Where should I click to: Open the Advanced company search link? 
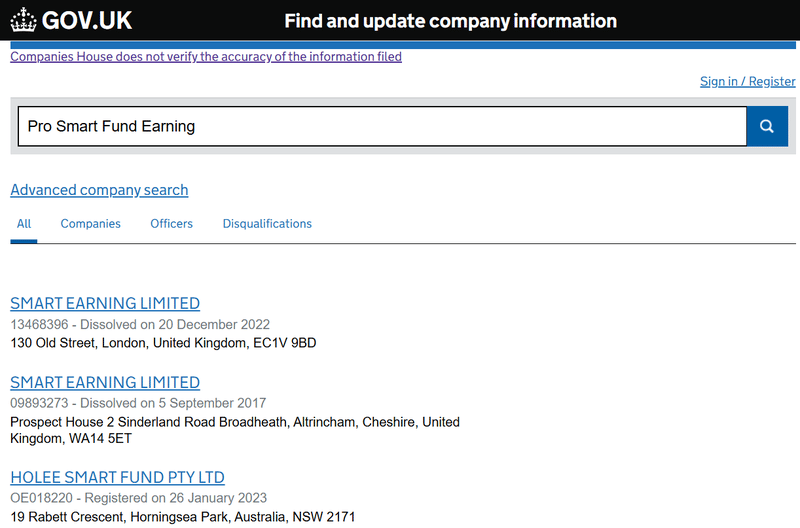pos(99,190)
